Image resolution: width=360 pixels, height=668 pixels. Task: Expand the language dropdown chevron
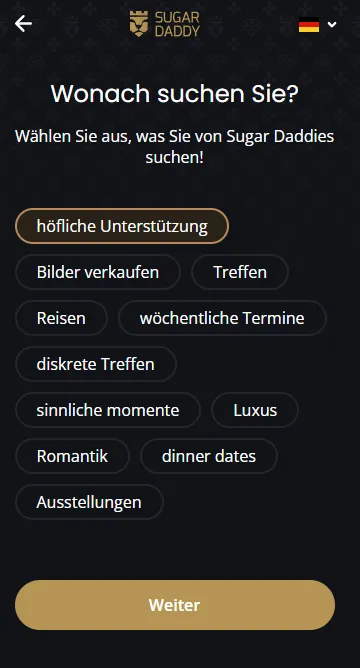332,25
